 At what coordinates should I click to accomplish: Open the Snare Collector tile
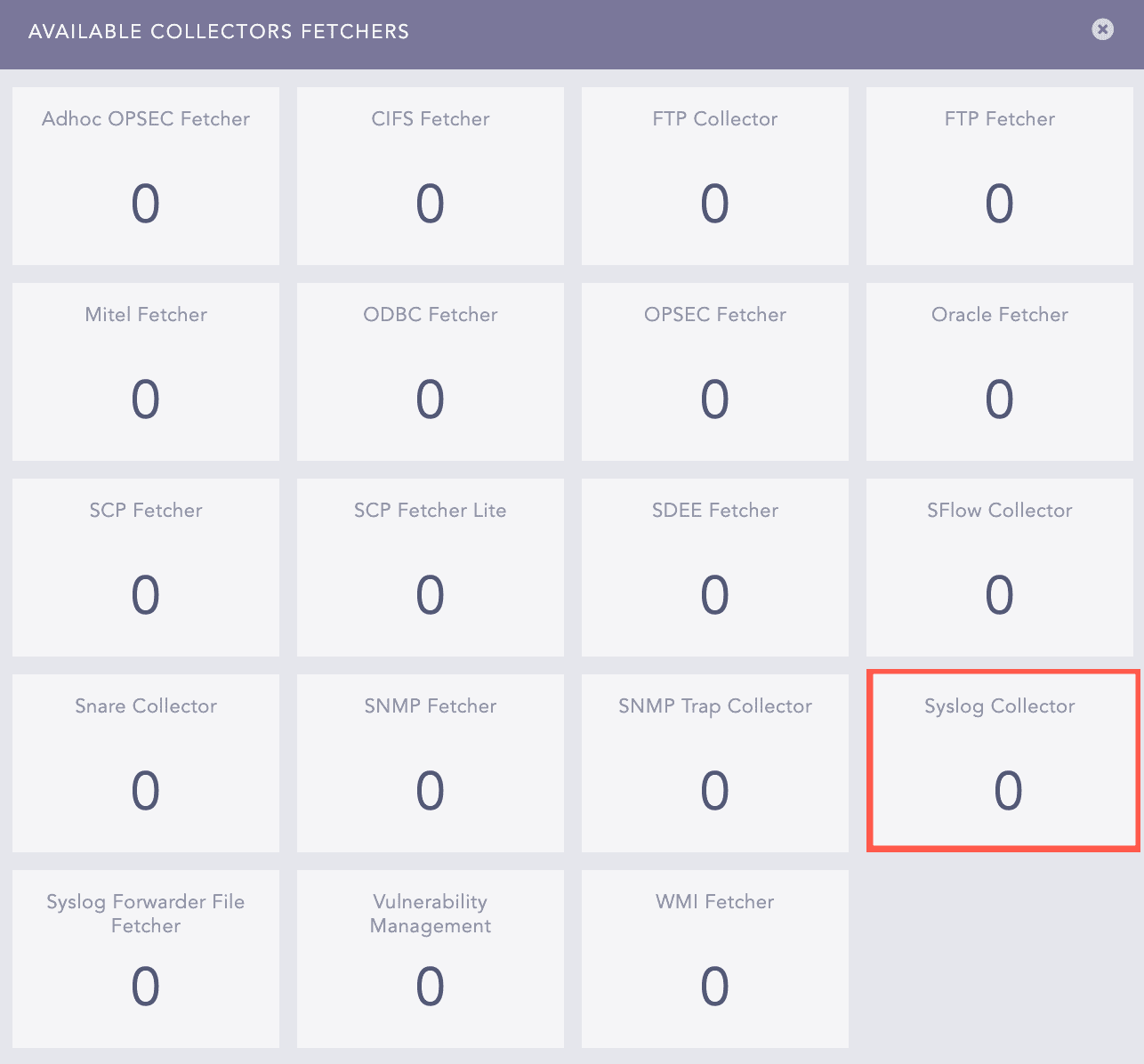point(145,762)
